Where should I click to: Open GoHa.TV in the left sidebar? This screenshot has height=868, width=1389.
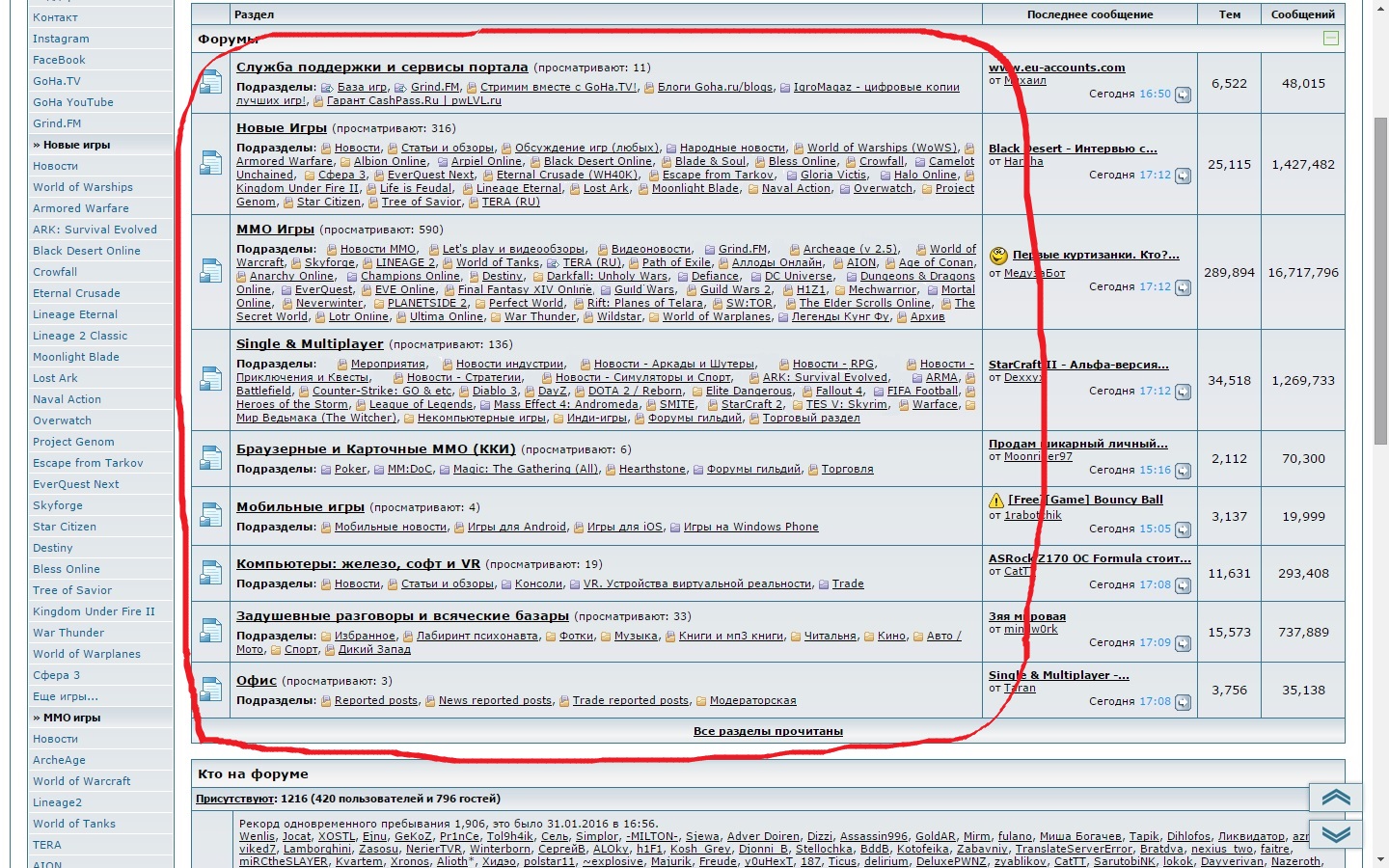(57, 81)
